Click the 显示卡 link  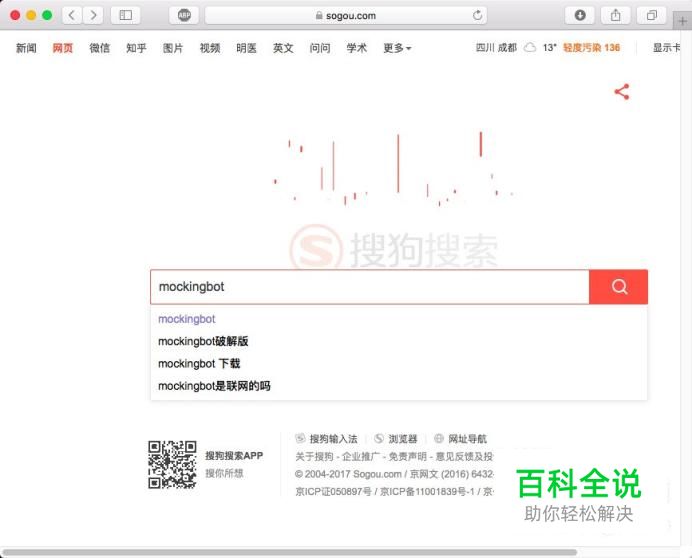pos(666,48)
